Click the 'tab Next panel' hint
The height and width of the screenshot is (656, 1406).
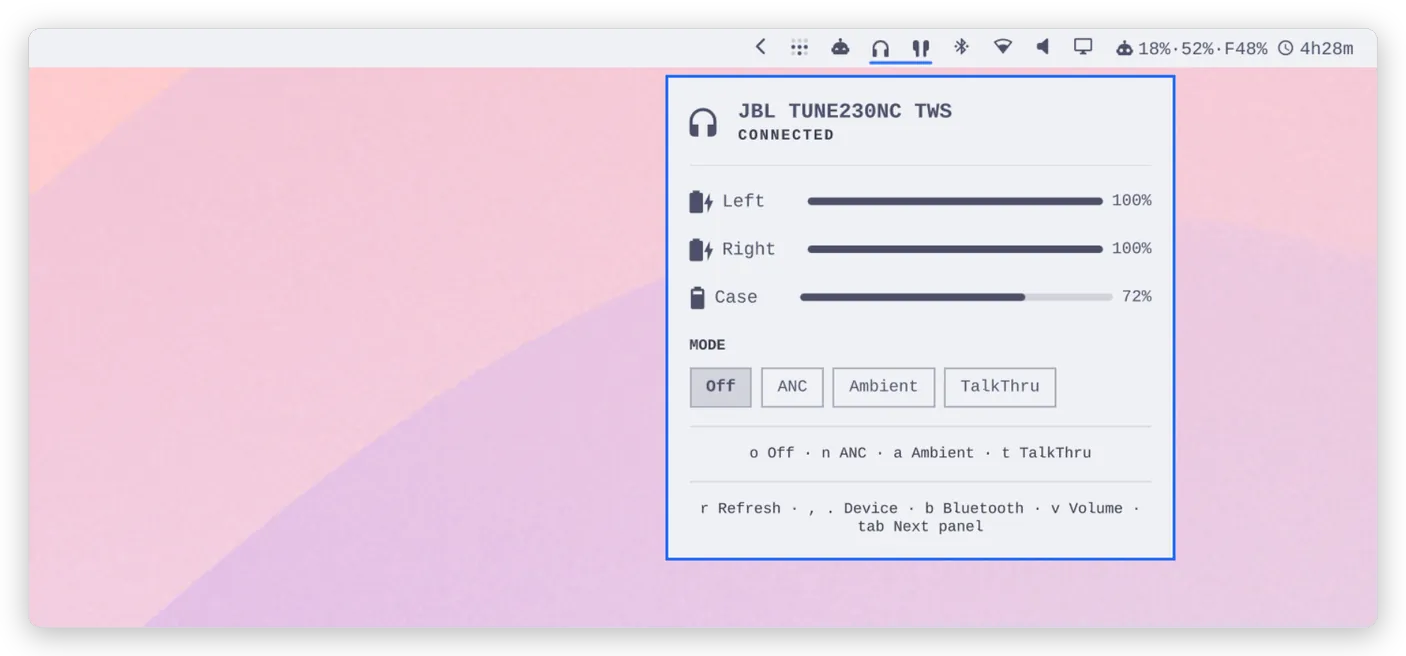920,527
